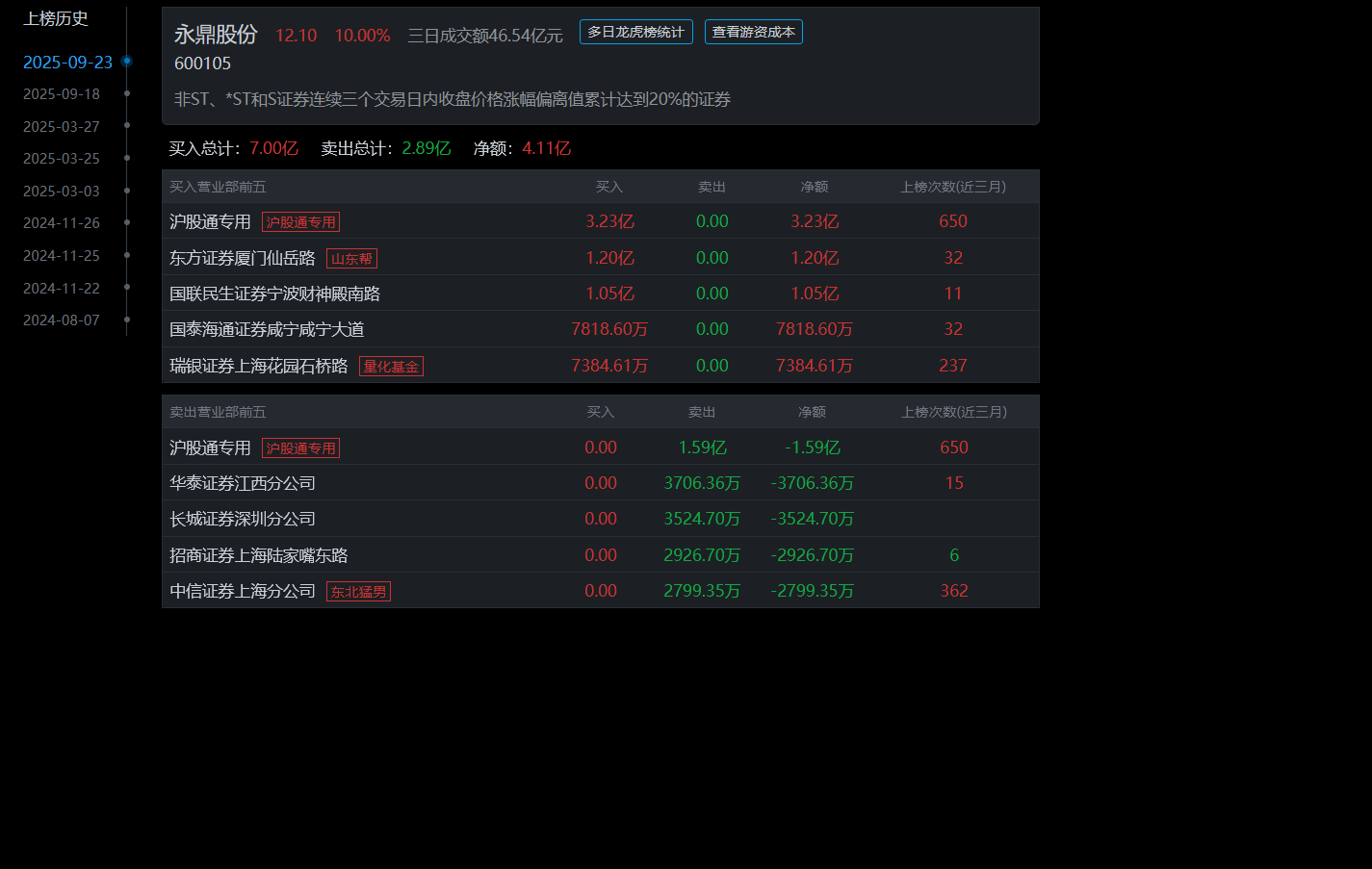This screenshot has height=869, width=1372.
Task: Click count 650 in buy table
Action: [x=953, y=221]
